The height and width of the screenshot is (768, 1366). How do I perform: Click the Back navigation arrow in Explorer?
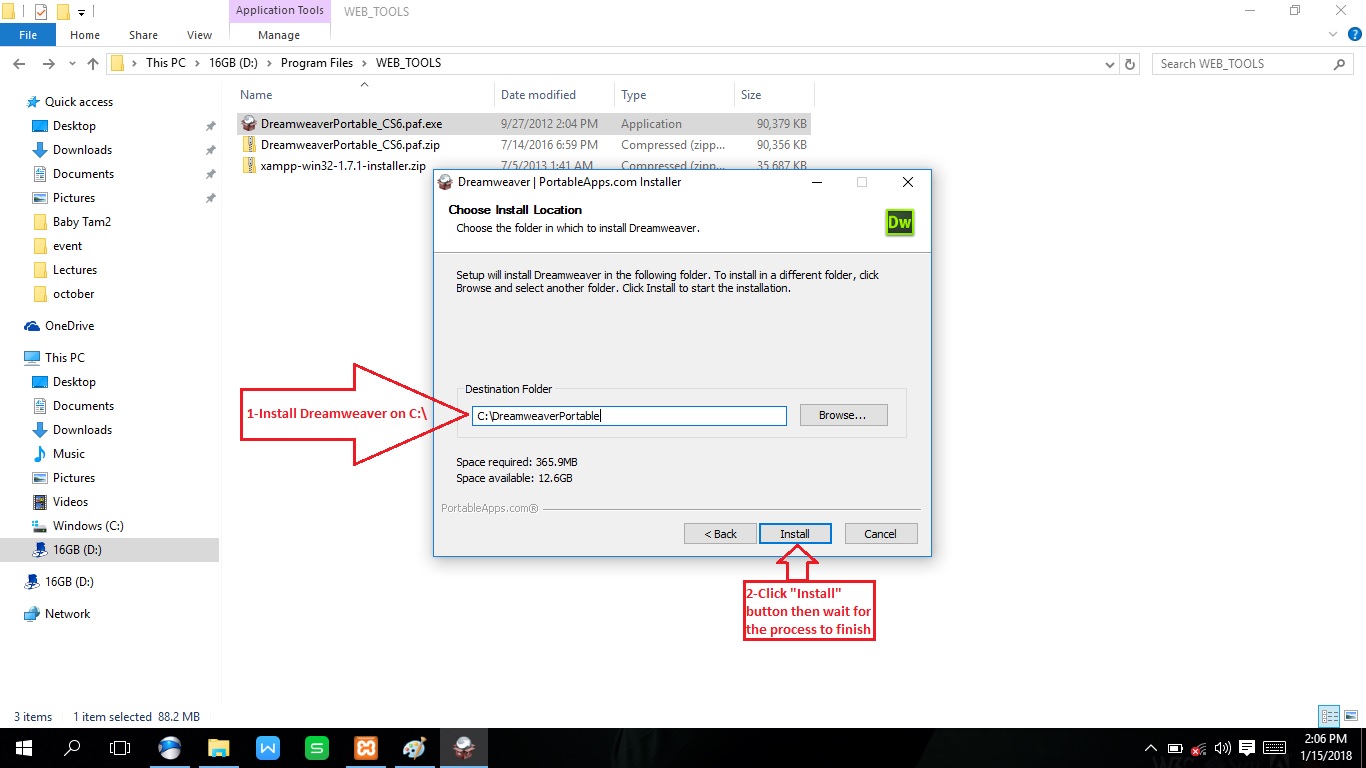pos(18,64)
